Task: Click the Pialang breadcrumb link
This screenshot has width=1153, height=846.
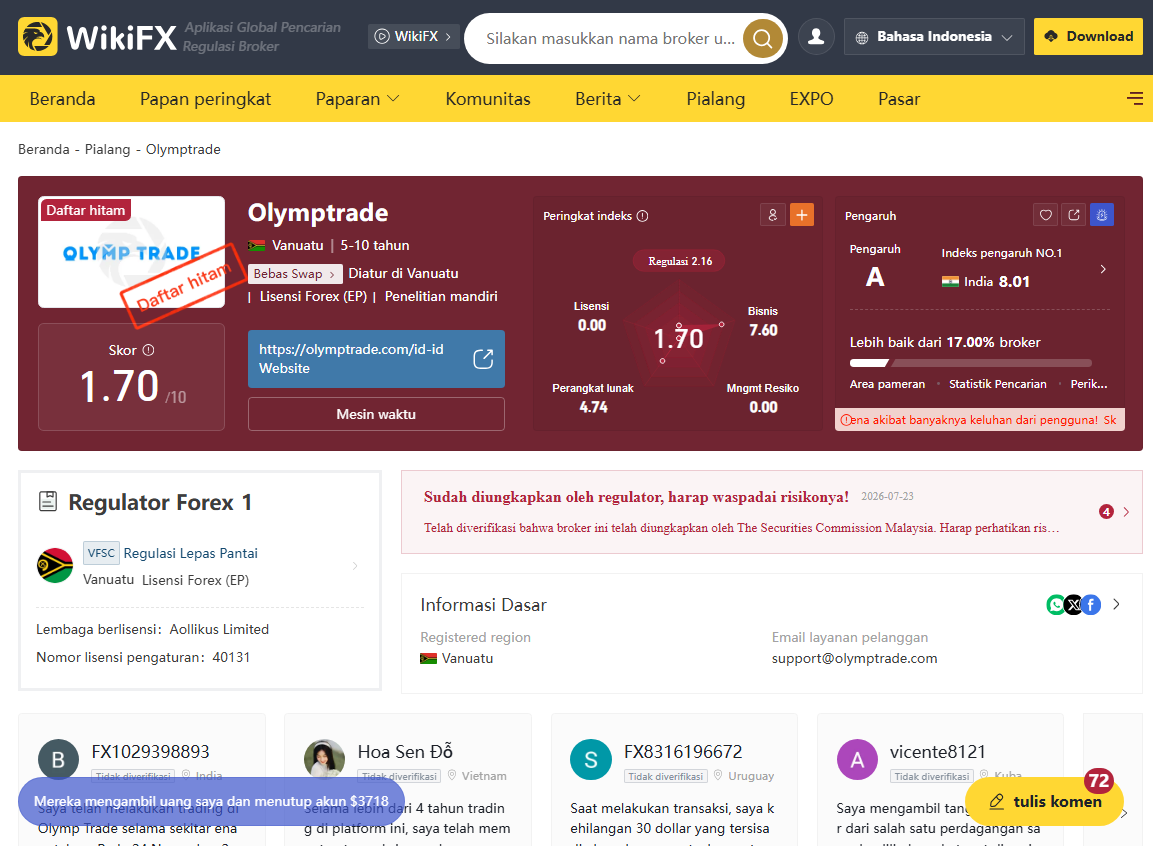Action: tap(107, 149)
